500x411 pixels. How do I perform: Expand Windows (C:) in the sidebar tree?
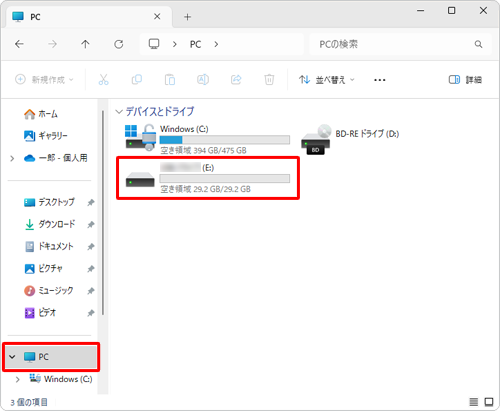point(18,379)
